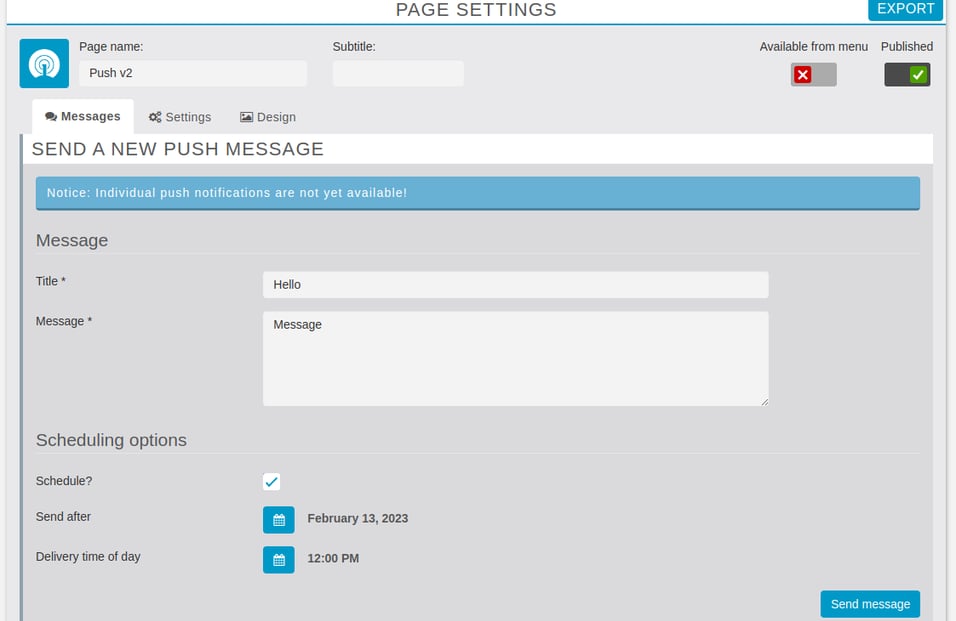956x621 pixels.
Task: Click the 12:00 PM time text
Action: coord(333,558)
